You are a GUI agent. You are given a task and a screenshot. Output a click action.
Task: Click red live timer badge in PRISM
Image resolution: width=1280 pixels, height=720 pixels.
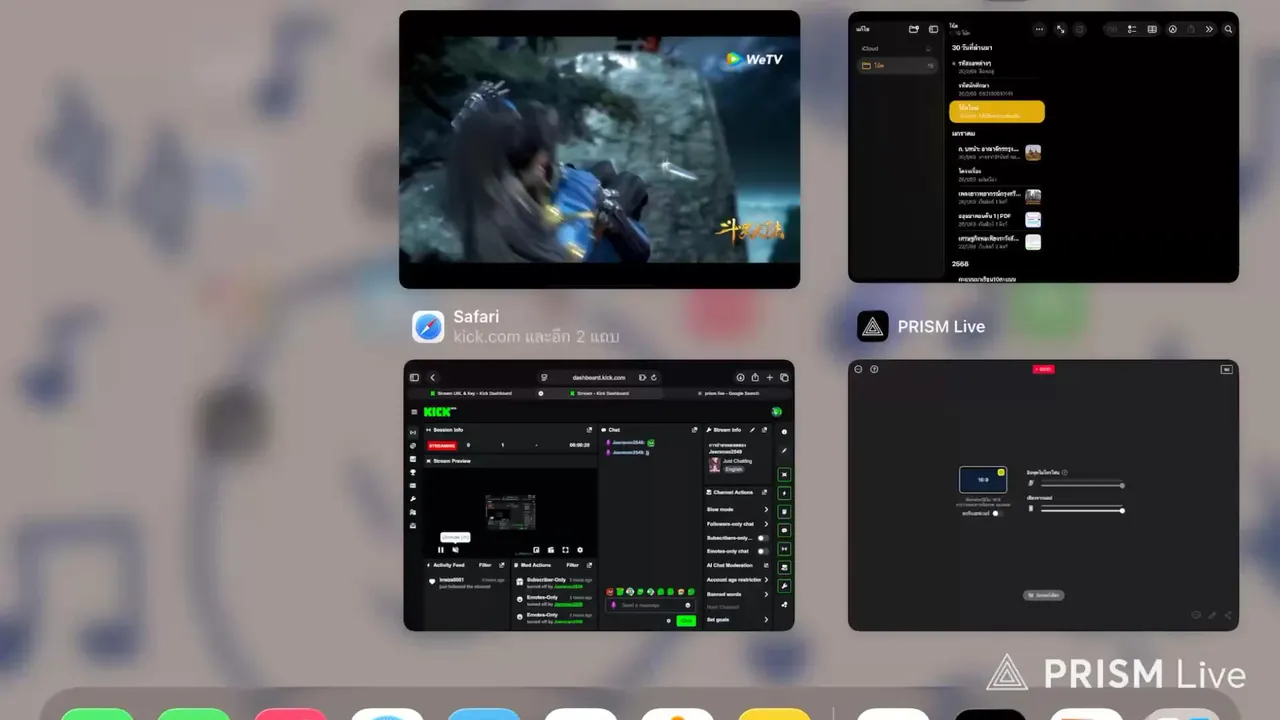[x=1044, y=369]
